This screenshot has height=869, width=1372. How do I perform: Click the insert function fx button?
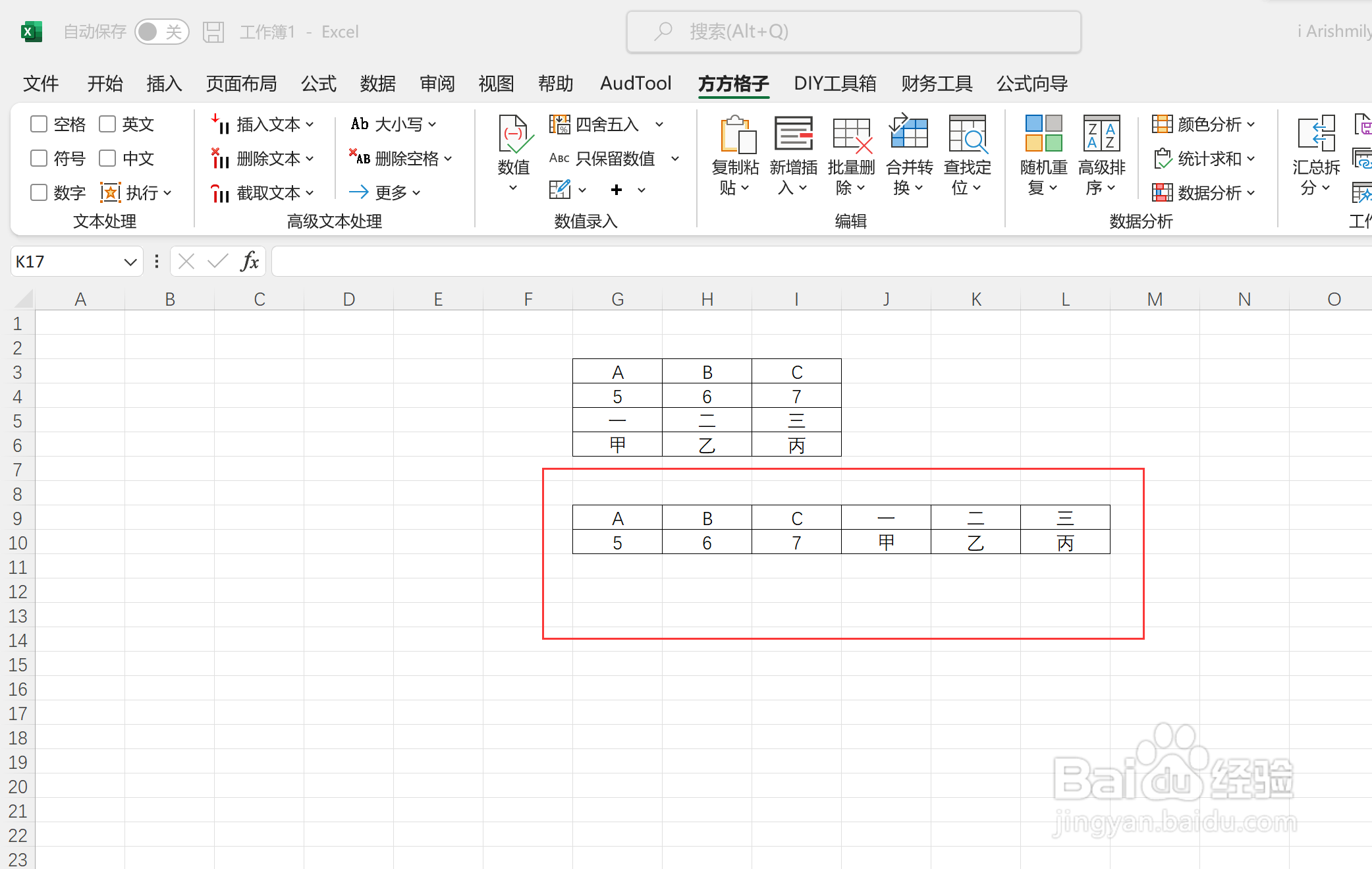[x=249, y=261]
